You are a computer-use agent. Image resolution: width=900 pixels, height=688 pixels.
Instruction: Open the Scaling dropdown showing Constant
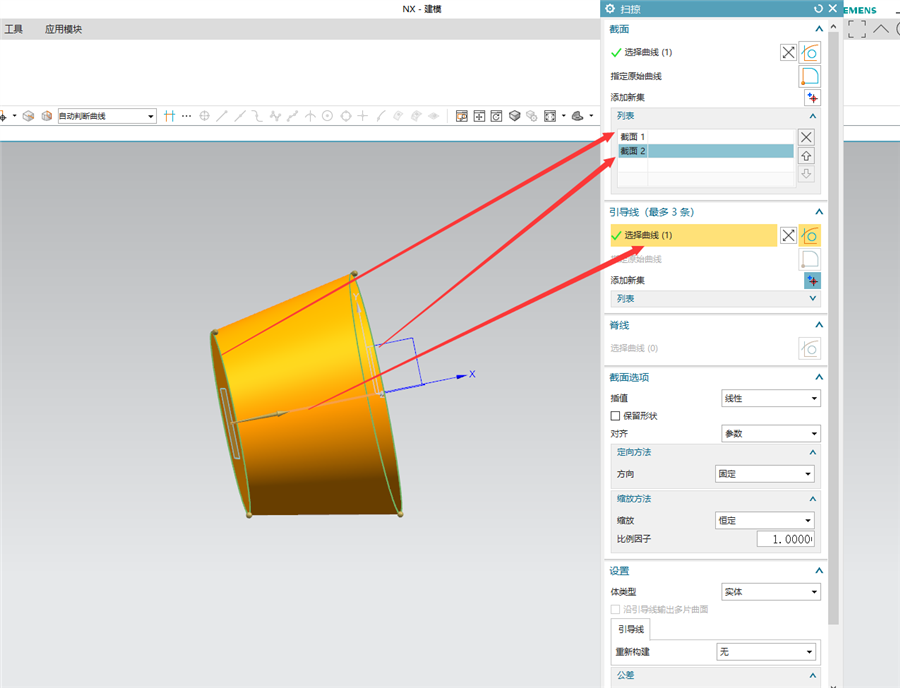tap(765, 520)
